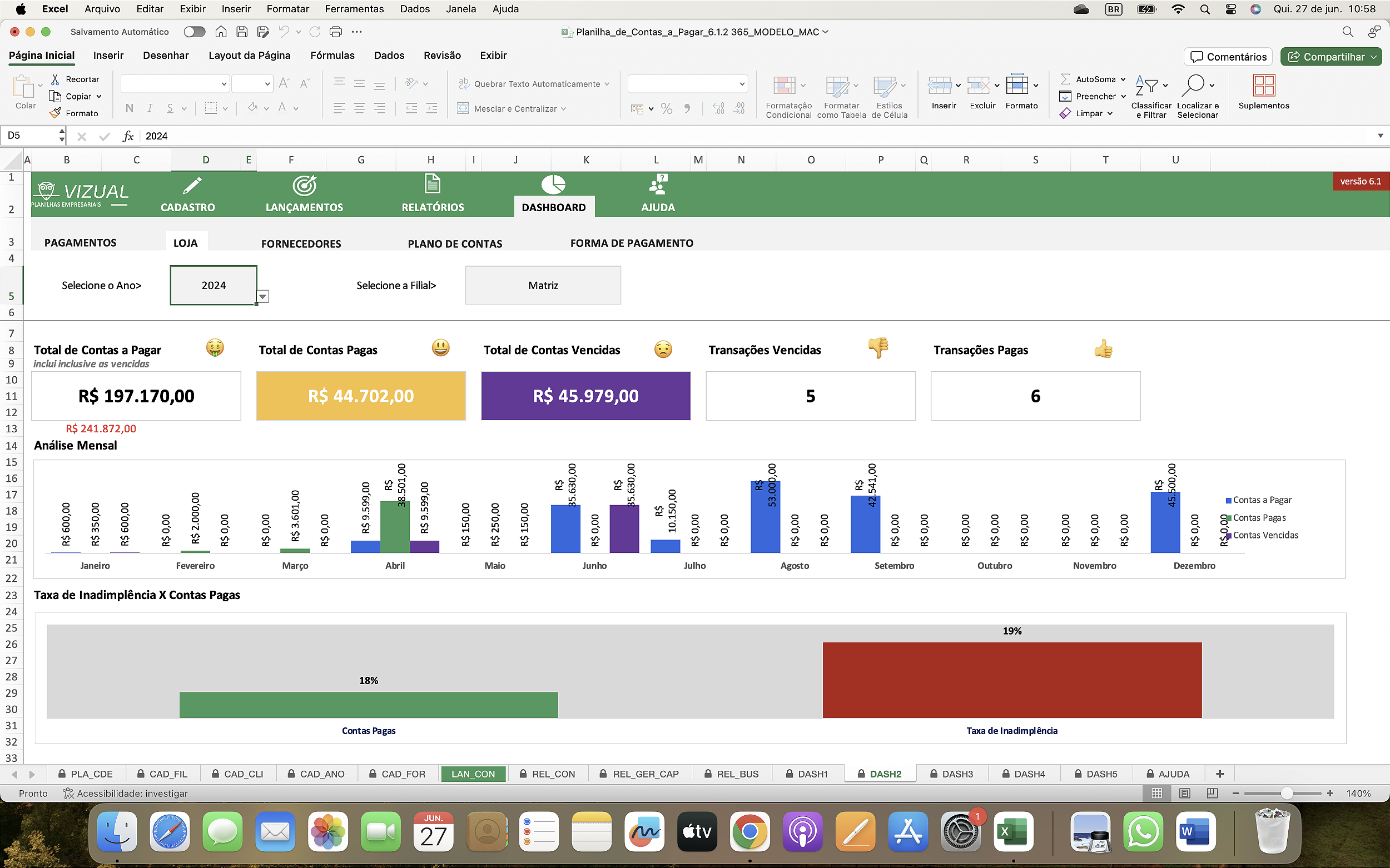The height and width of the screenshot is (868, 1390).
Task: Open the Fórmulas ribbon tab
Action: coord(332,56)
